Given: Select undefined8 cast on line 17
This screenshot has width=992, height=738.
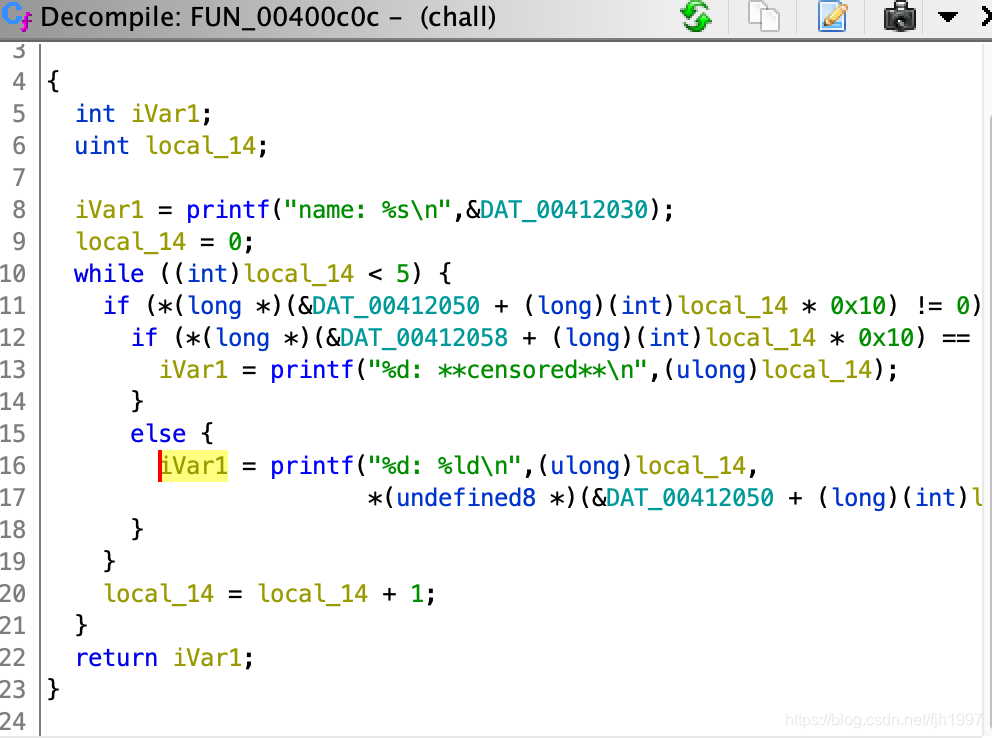Looking at the screenshot, I should click(466, 498).
